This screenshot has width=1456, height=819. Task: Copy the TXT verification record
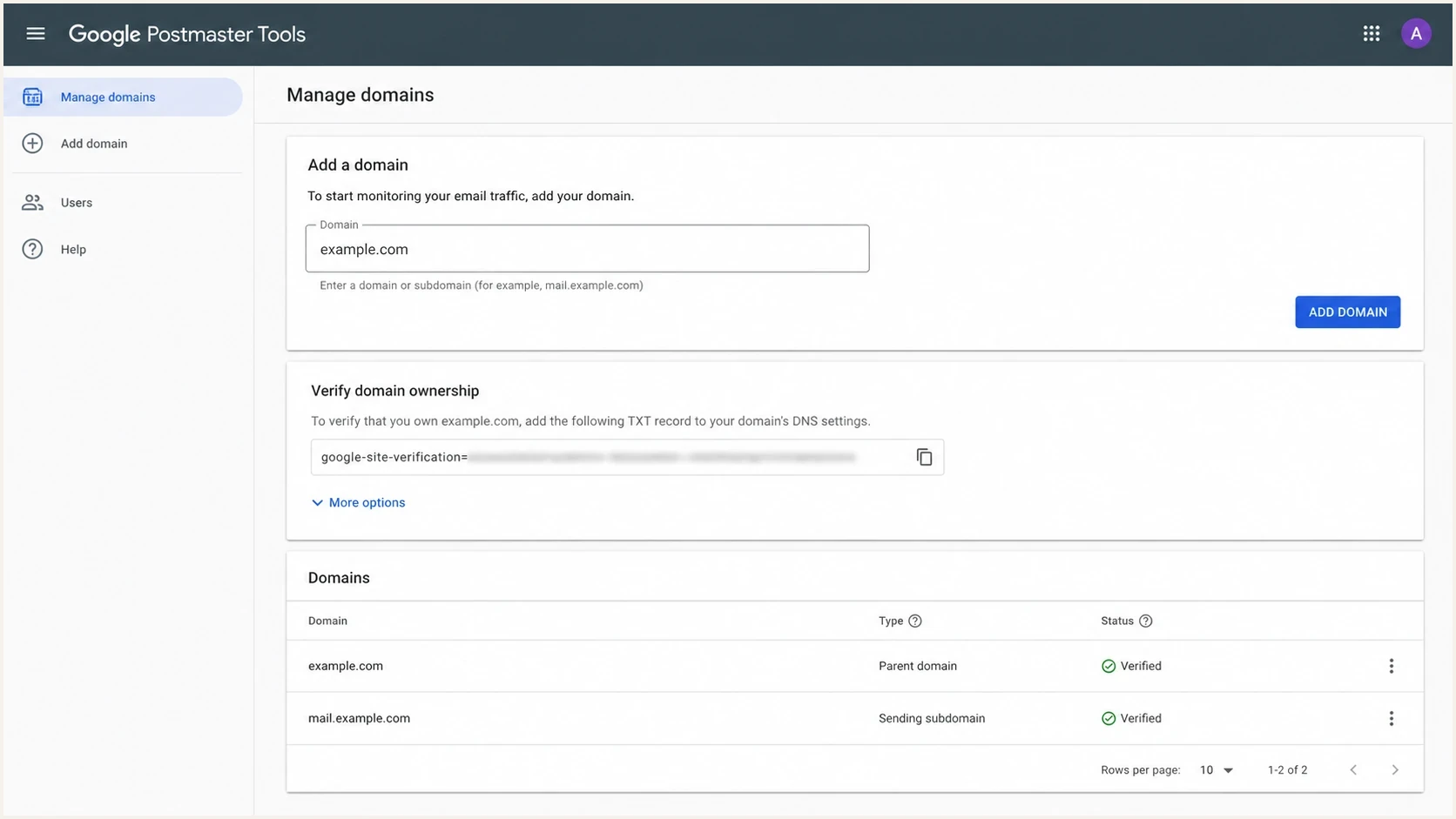tap(924, 457)
